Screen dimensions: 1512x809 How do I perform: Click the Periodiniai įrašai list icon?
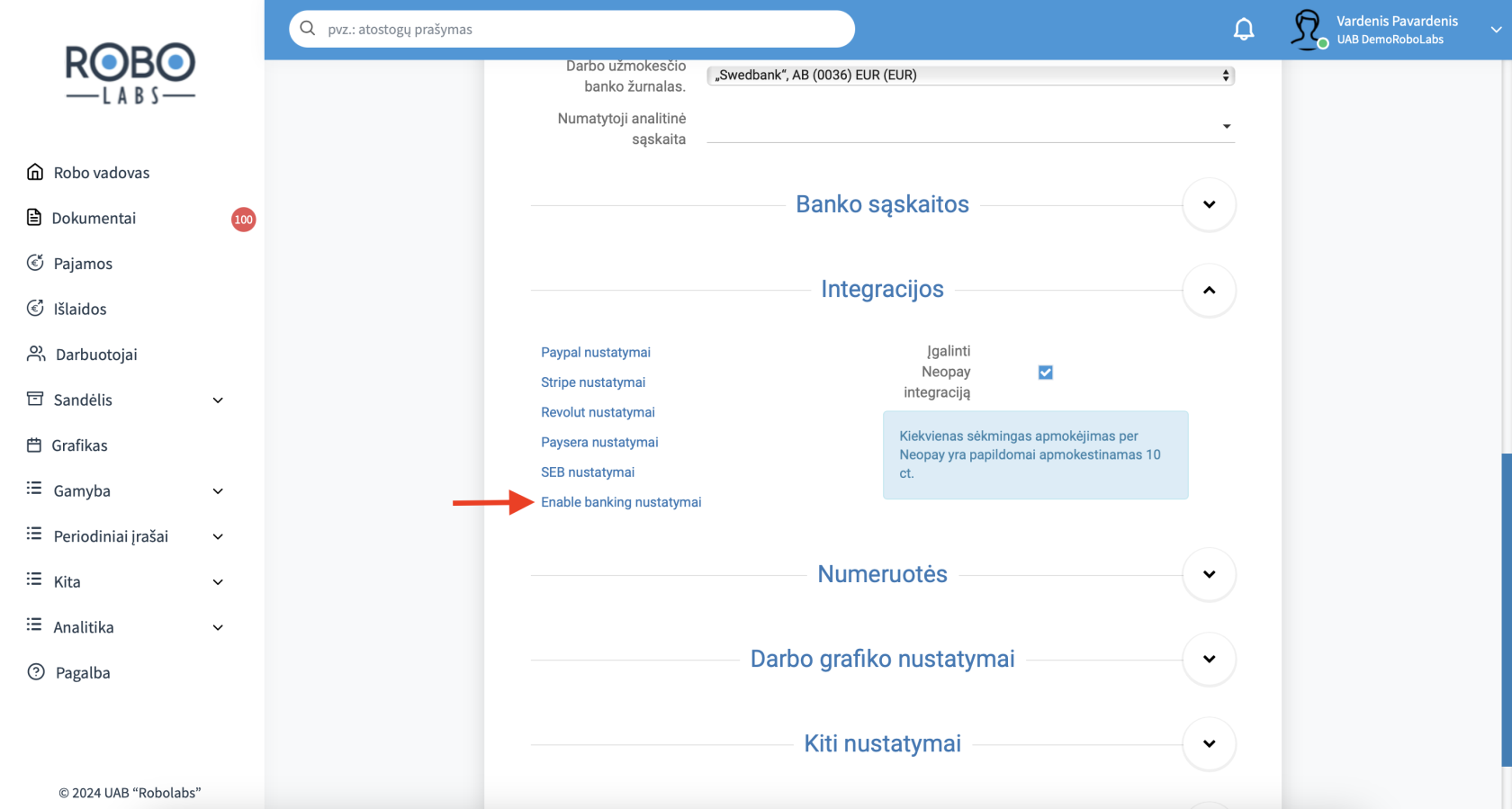[34, 535]
